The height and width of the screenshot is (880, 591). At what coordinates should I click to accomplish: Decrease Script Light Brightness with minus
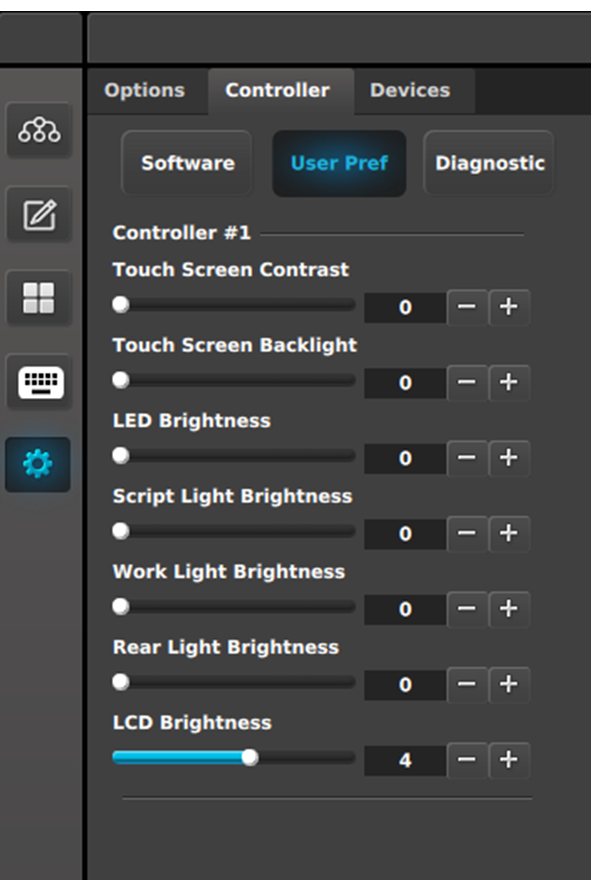tap(467, 534)
